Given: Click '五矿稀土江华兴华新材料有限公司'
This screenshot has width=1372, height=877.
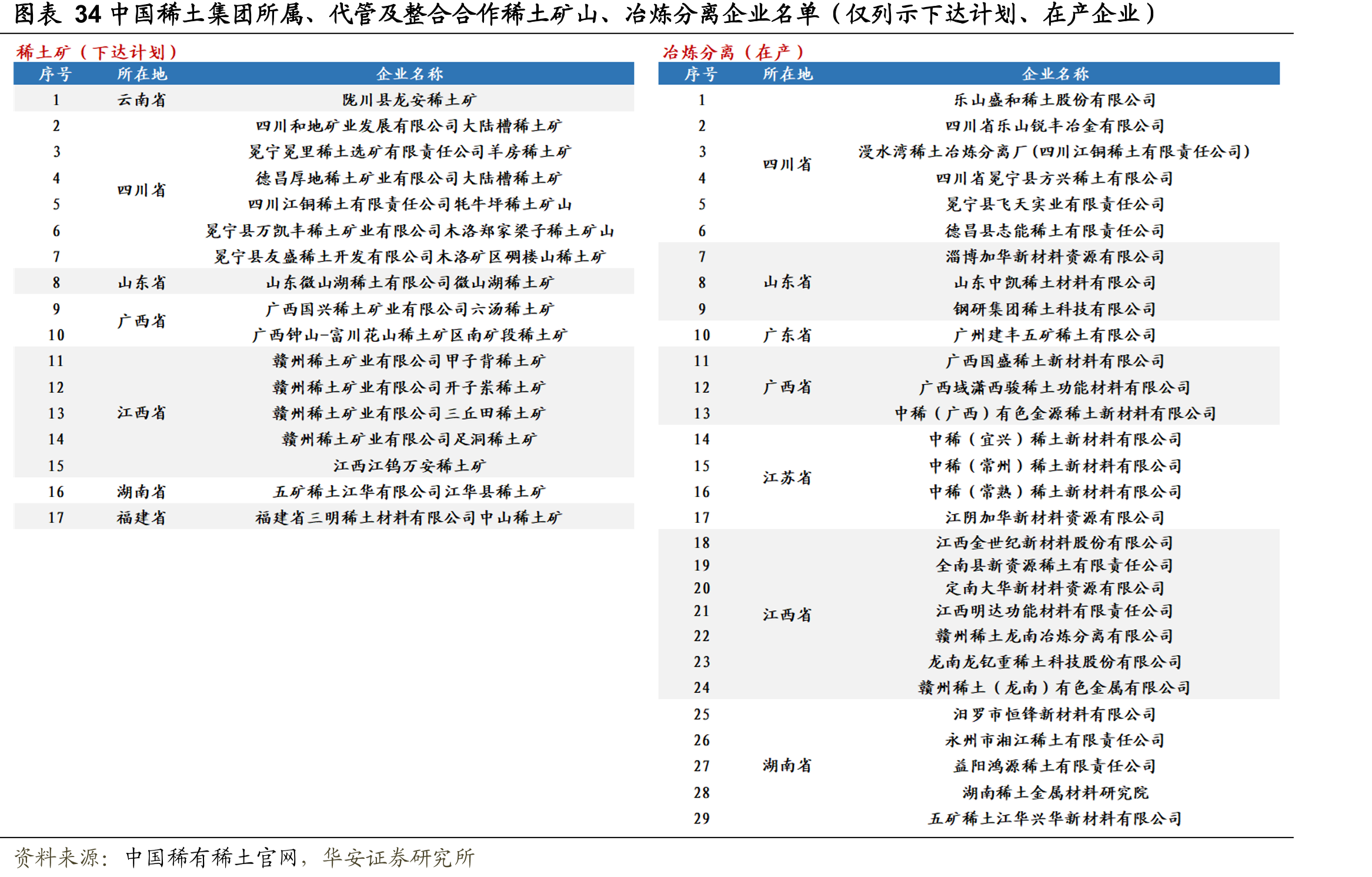Looking at the screenshot, I should click(1055, 818).
